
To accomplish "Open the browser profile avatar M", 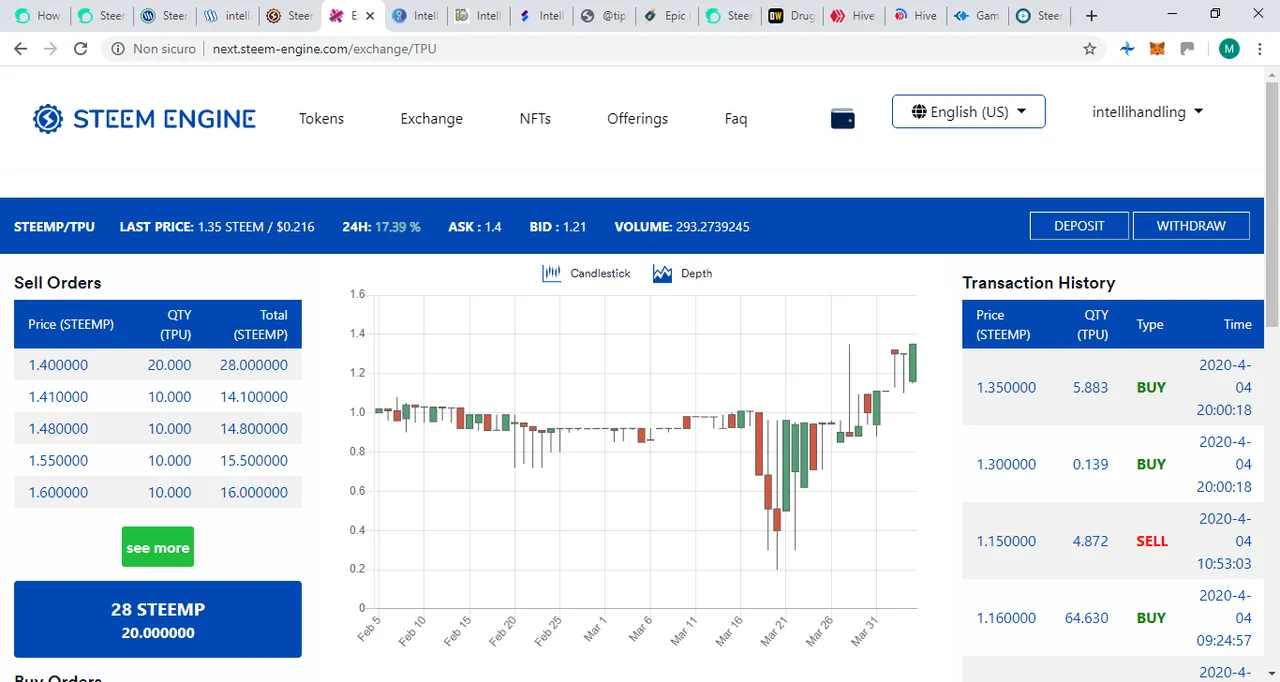I will coord(1229,48).
